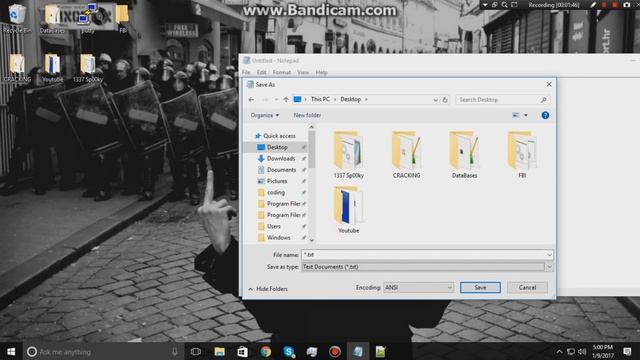Click Desktop in the address path
Screen dimensions: 640x360
pos(351,99)
